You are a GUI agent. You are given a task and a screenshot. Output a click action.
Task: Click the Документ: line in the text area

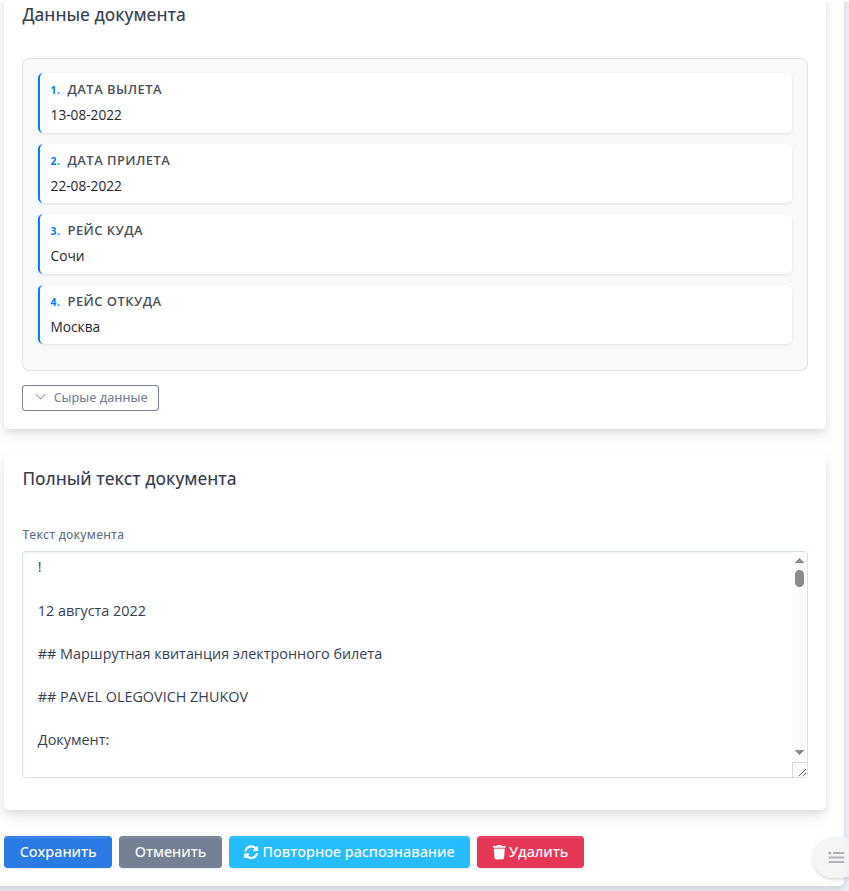73,740
